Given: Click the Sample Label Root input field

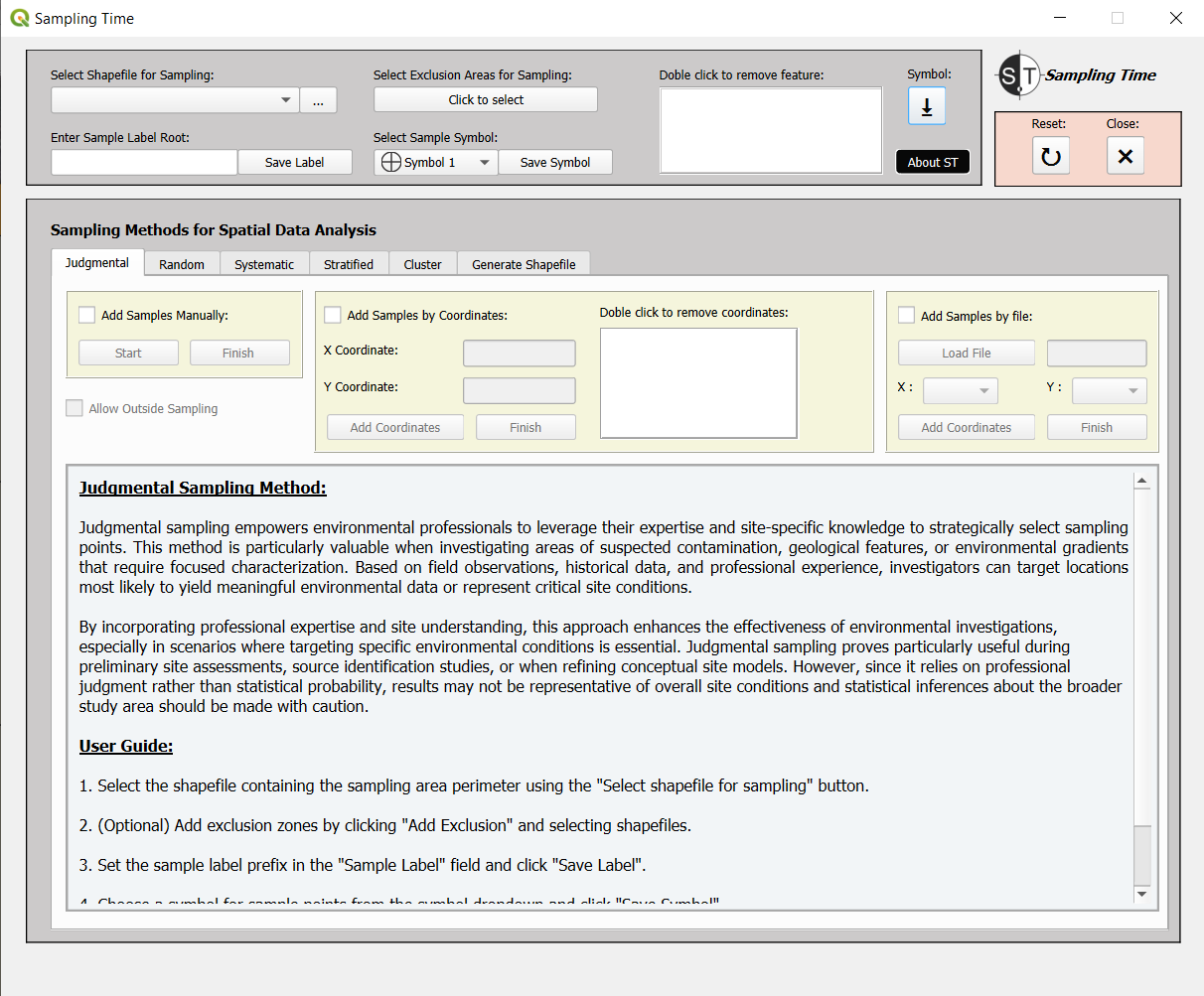Looking at the screenshot, I should (x=144, y=162).
